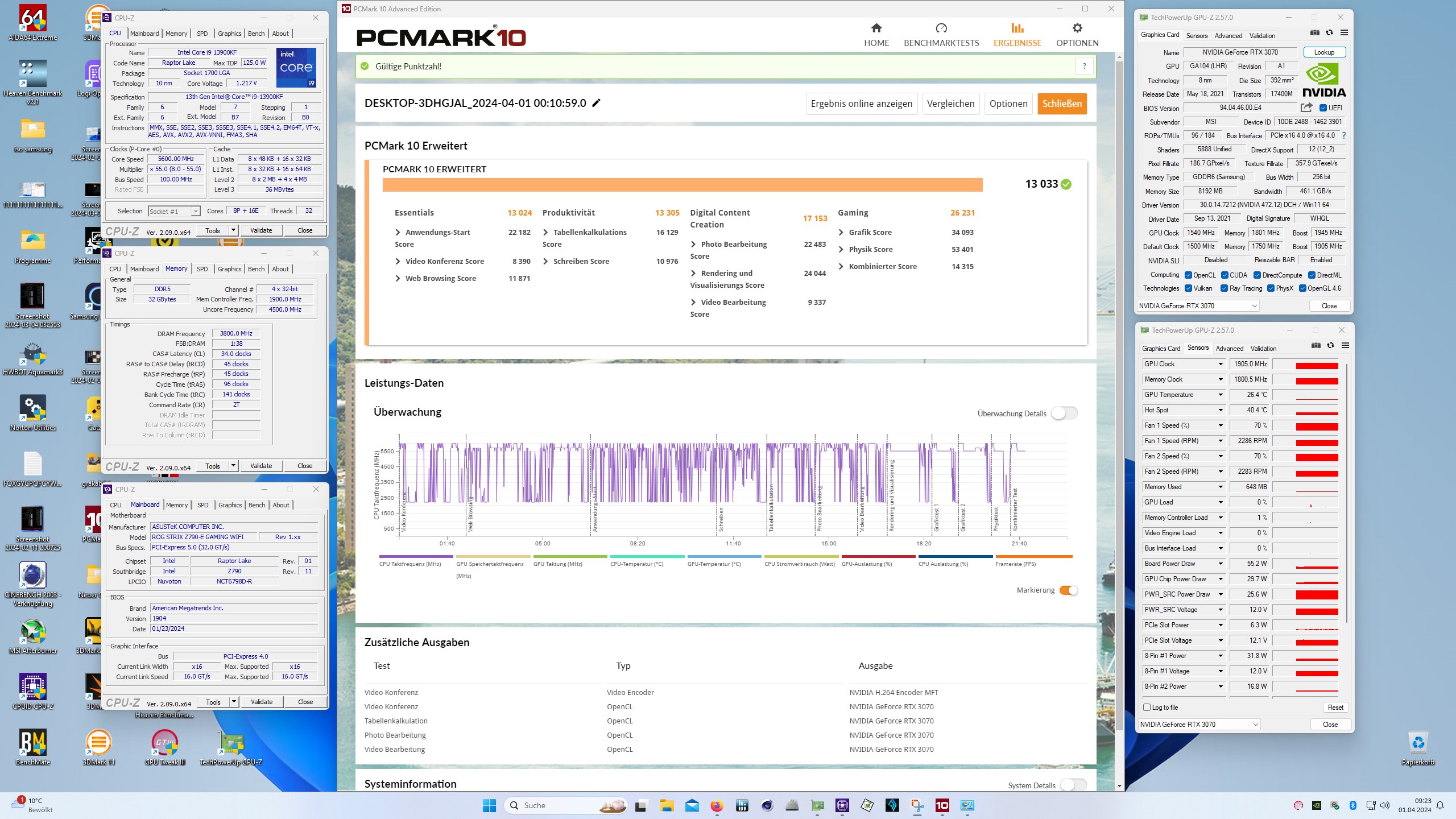Open Norton Utilities desktop icon

pos(32,414)
